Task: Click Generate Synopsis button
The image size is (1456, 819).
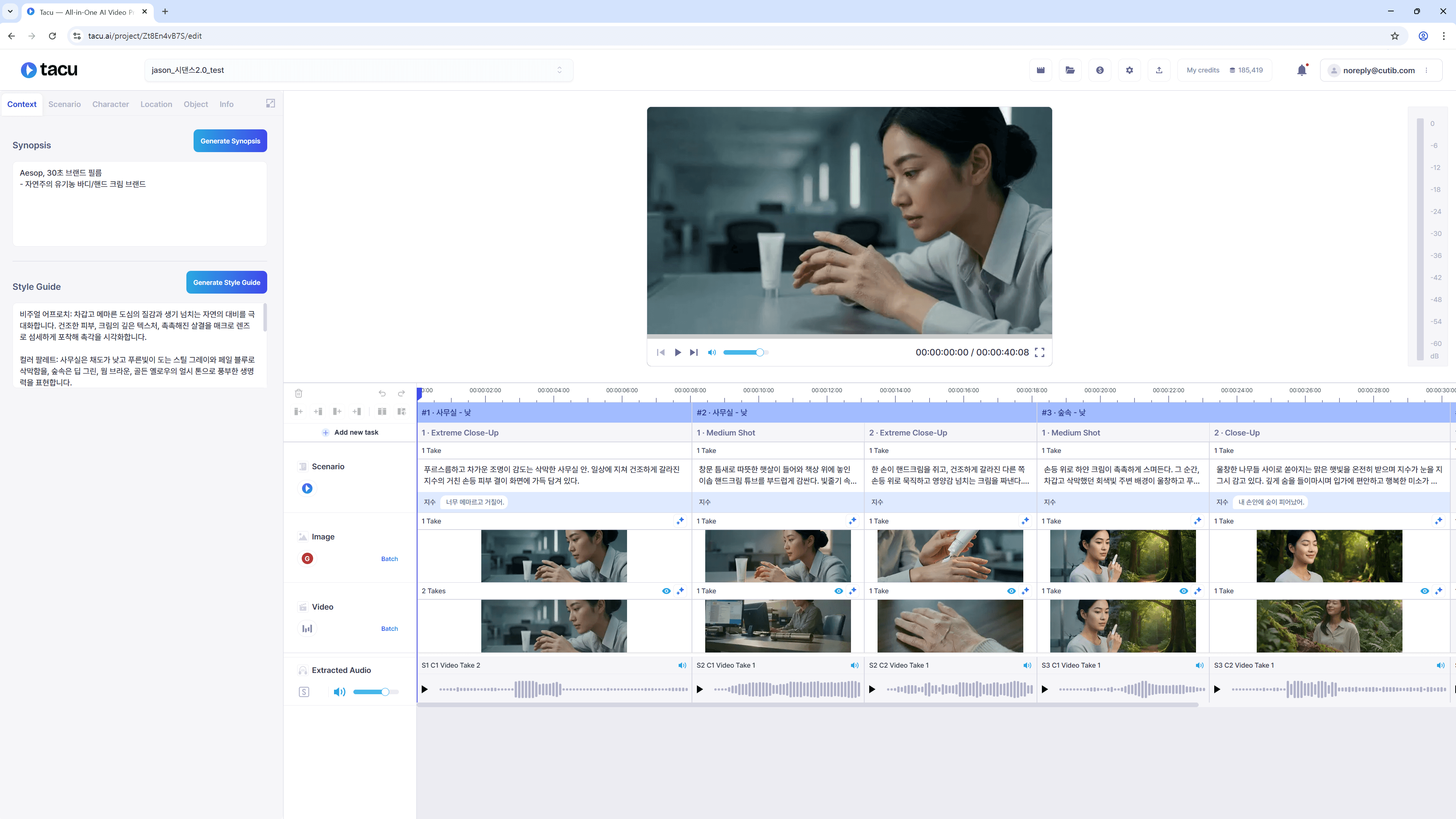Action: coord(230,141)
